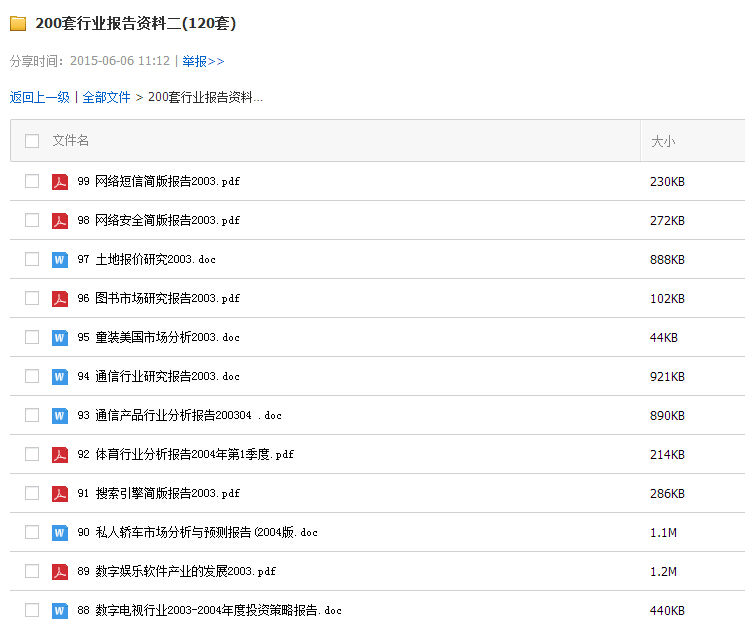The width and height of the screenshot is (745, 619).
Task: Click Word icon for 97 土地报价研究2003
Action: 60,259
